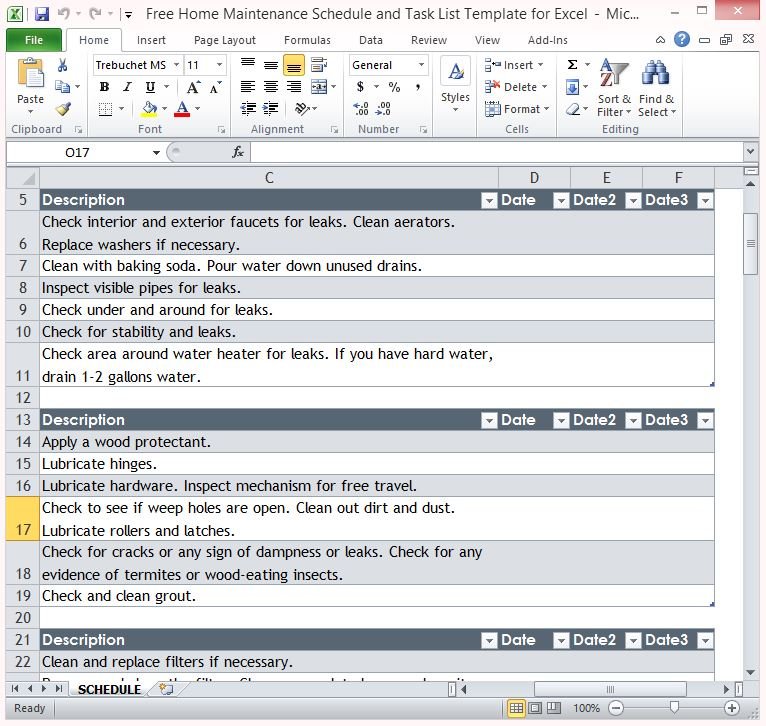This screenshot has width=766, height=726.
Task: Open Sort & Filter options
Action: pos(613,89)
